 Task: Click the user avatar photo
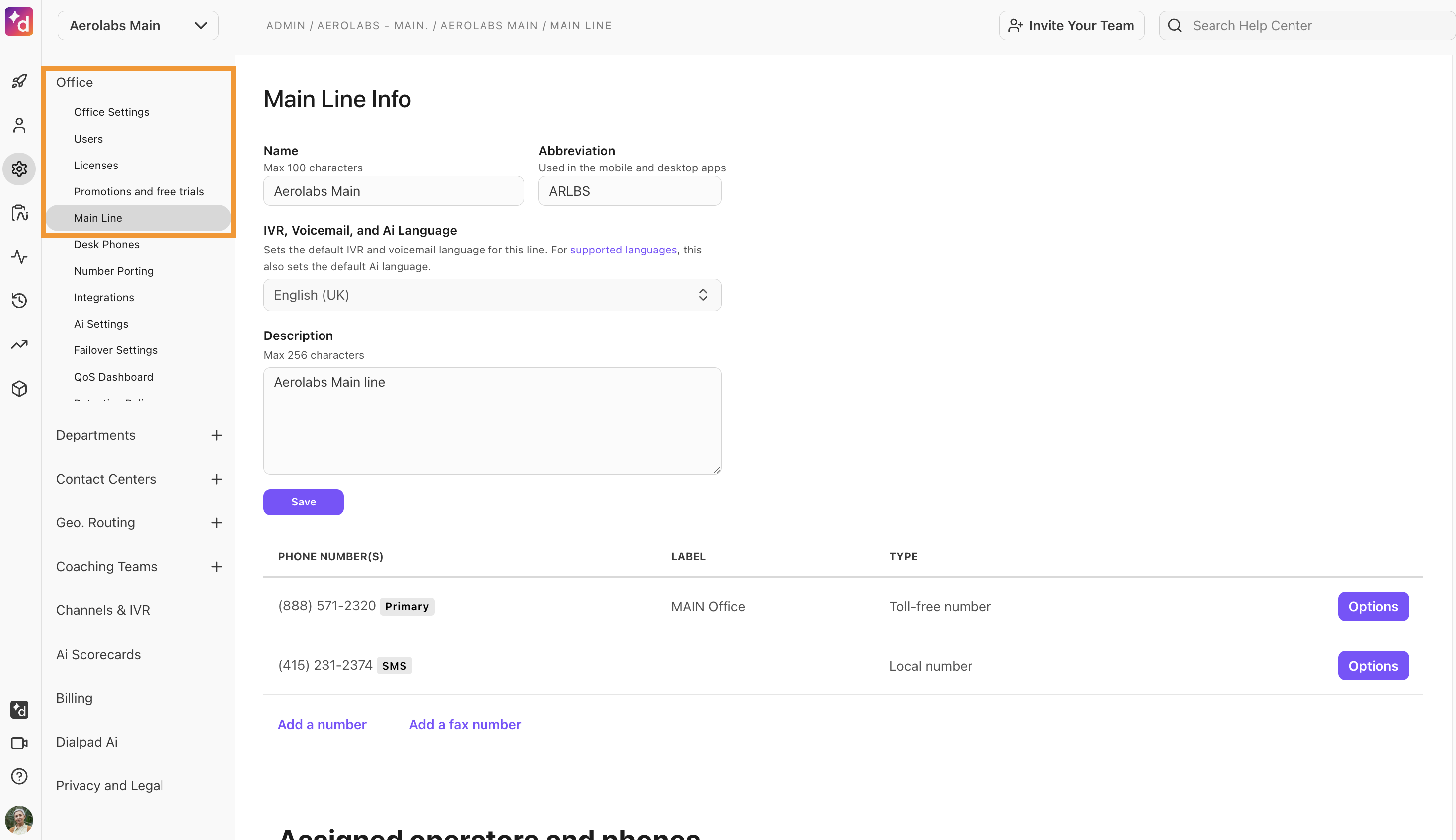point(19,820)
